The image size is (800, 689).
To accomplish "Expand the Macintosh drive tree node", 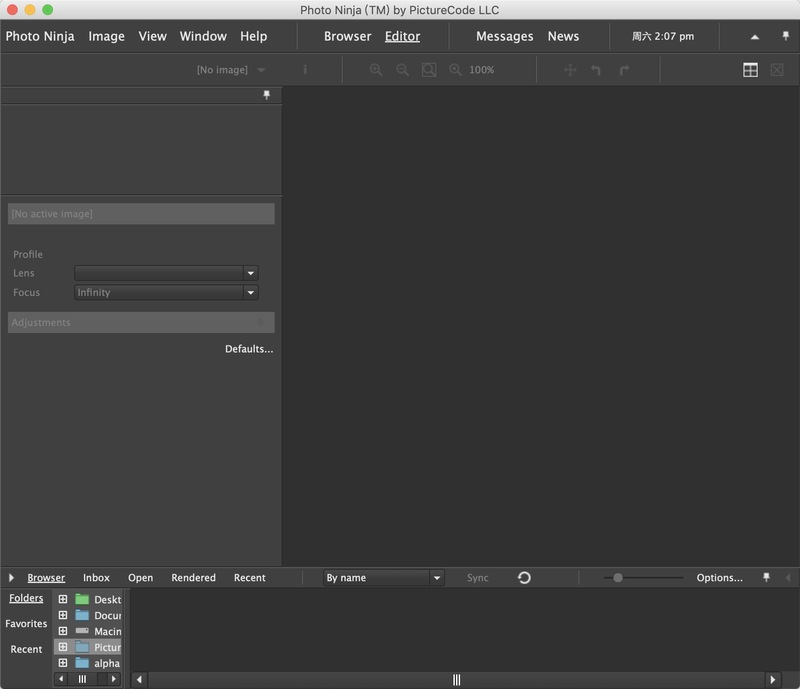I will coord(63,631).
